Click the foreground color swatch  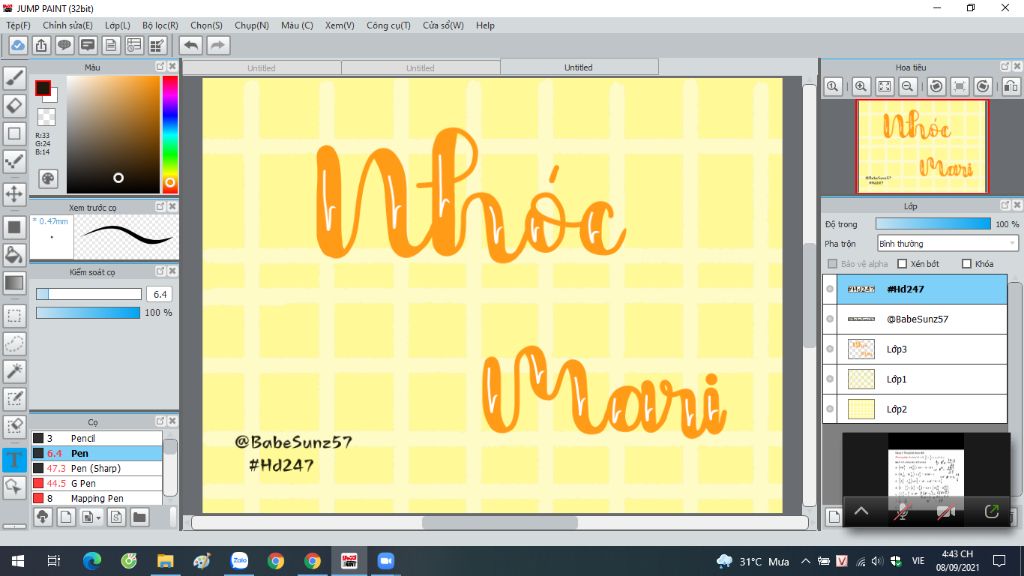click(43, 88)
